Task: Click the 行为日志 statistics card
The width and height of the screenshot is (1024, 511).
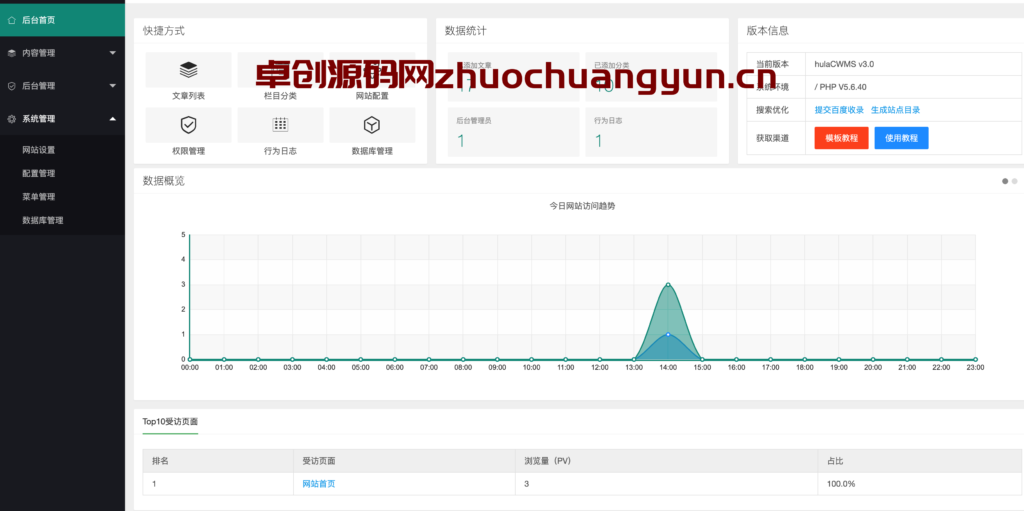Action: pos(651,132)
